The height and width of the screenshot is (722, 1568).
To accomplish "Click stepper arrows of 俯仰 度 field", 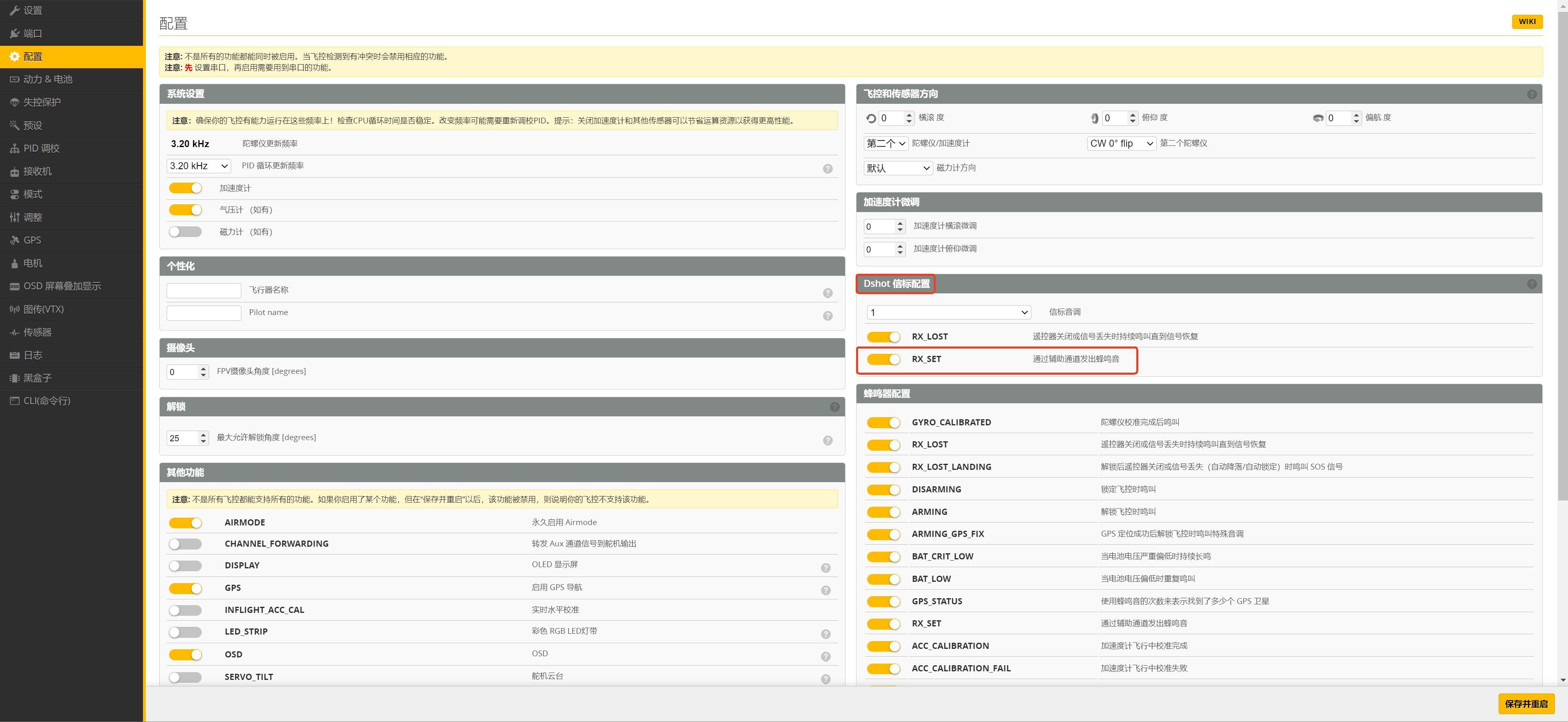I will (x=1132, y=118).
